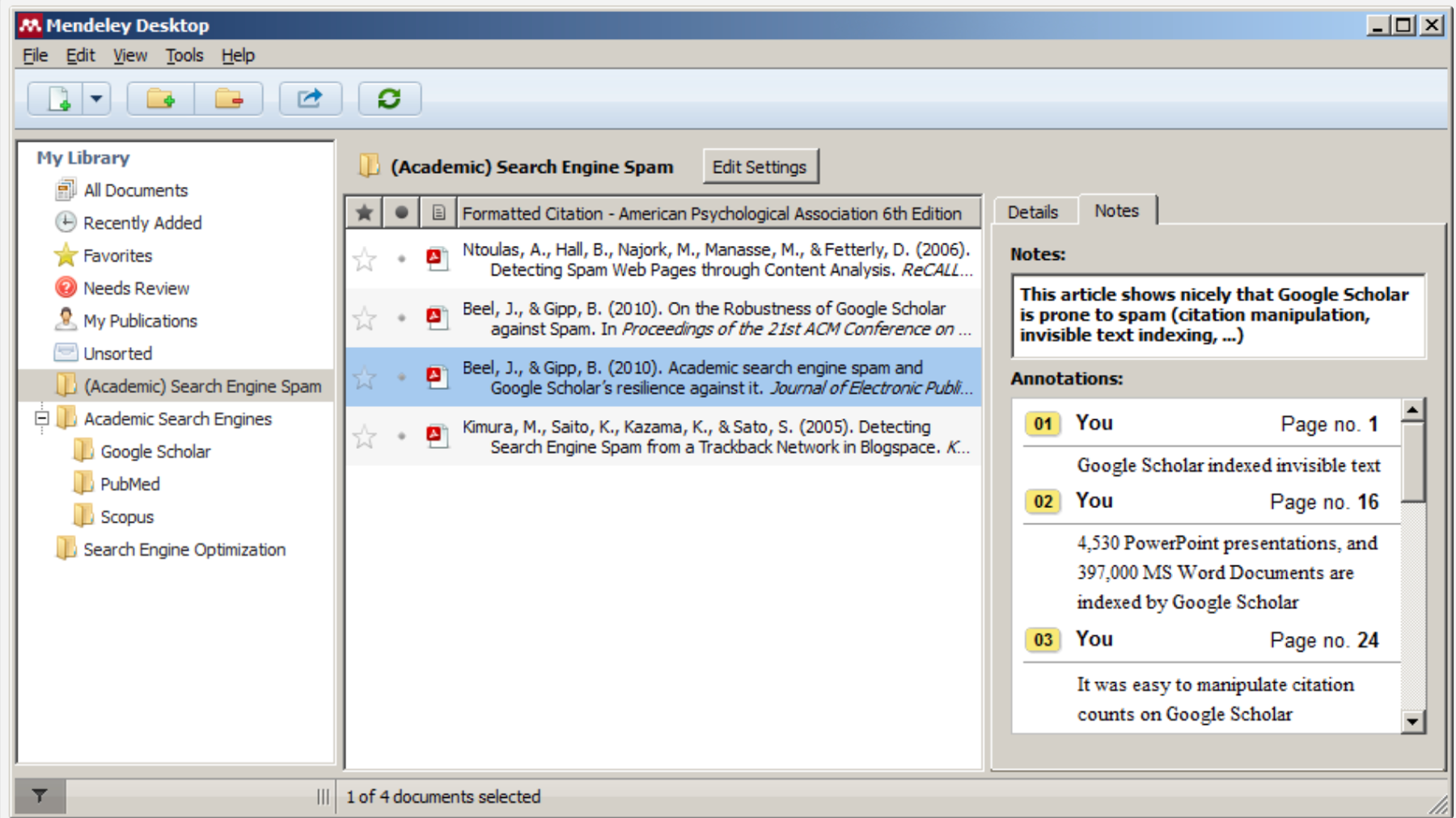Viewport: 1456px width, 818px height.
Task: Click the read/unread dot column header
Action: coord(401,213)
